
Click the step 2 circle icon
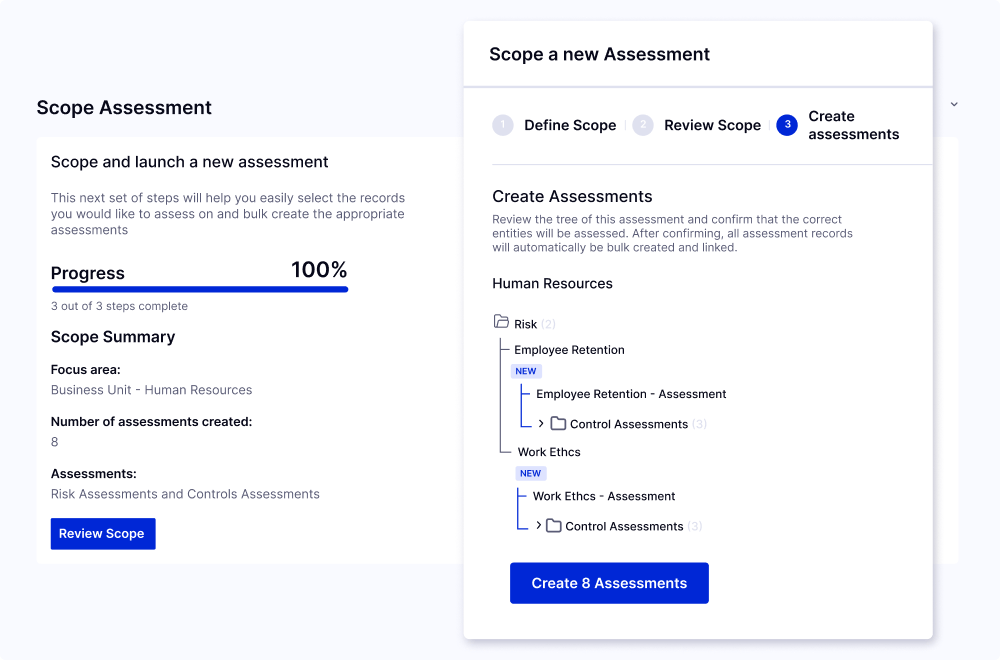click(643, 125)
